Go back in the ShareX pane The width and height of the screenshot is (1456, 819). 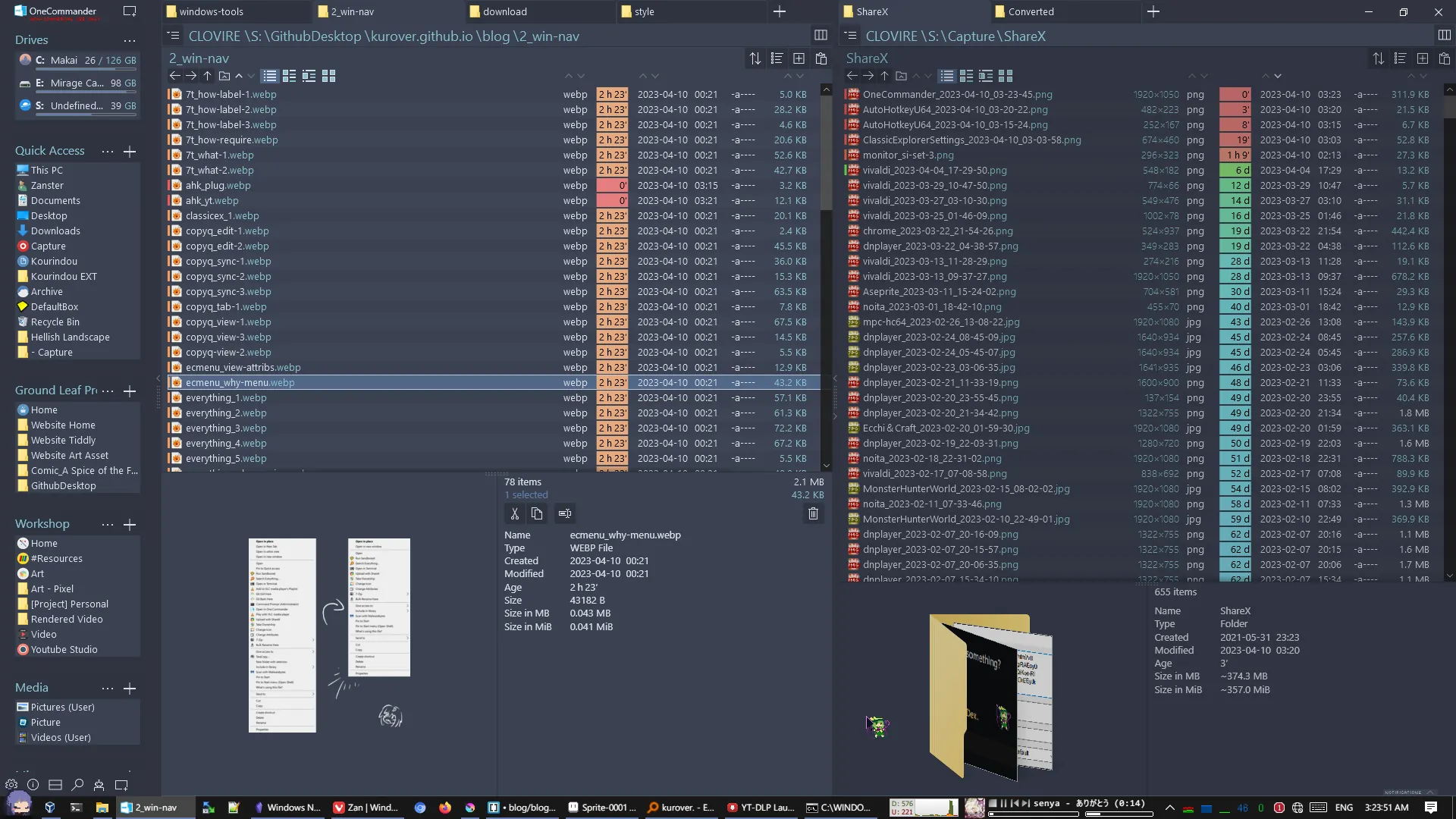852,76
